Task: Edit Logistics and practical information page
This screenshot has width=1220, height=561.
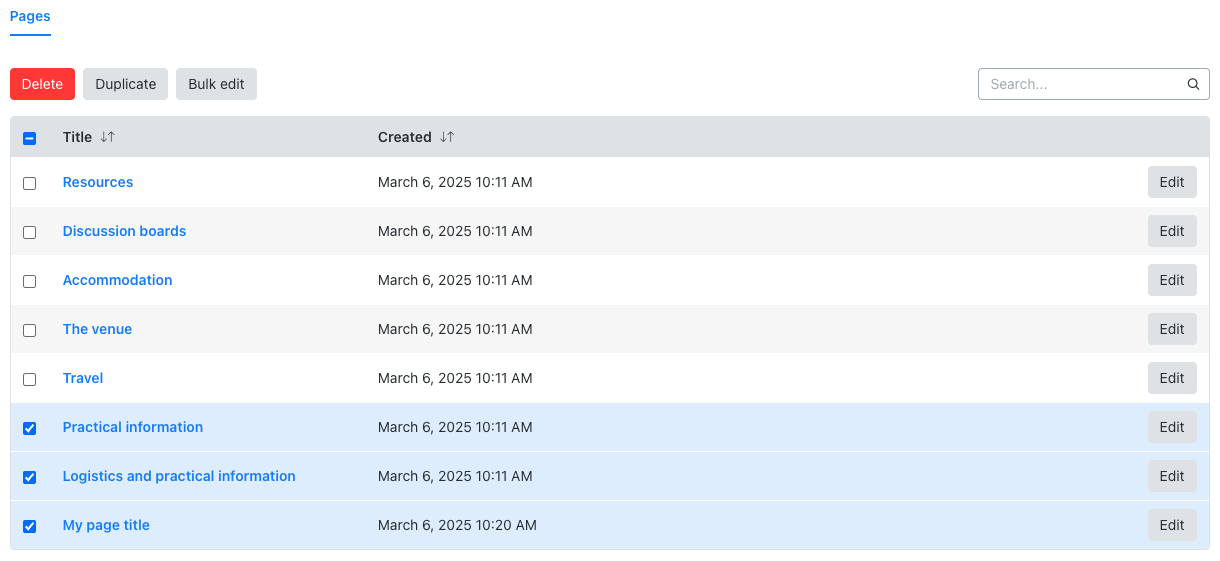Action: coord(1172,476)
